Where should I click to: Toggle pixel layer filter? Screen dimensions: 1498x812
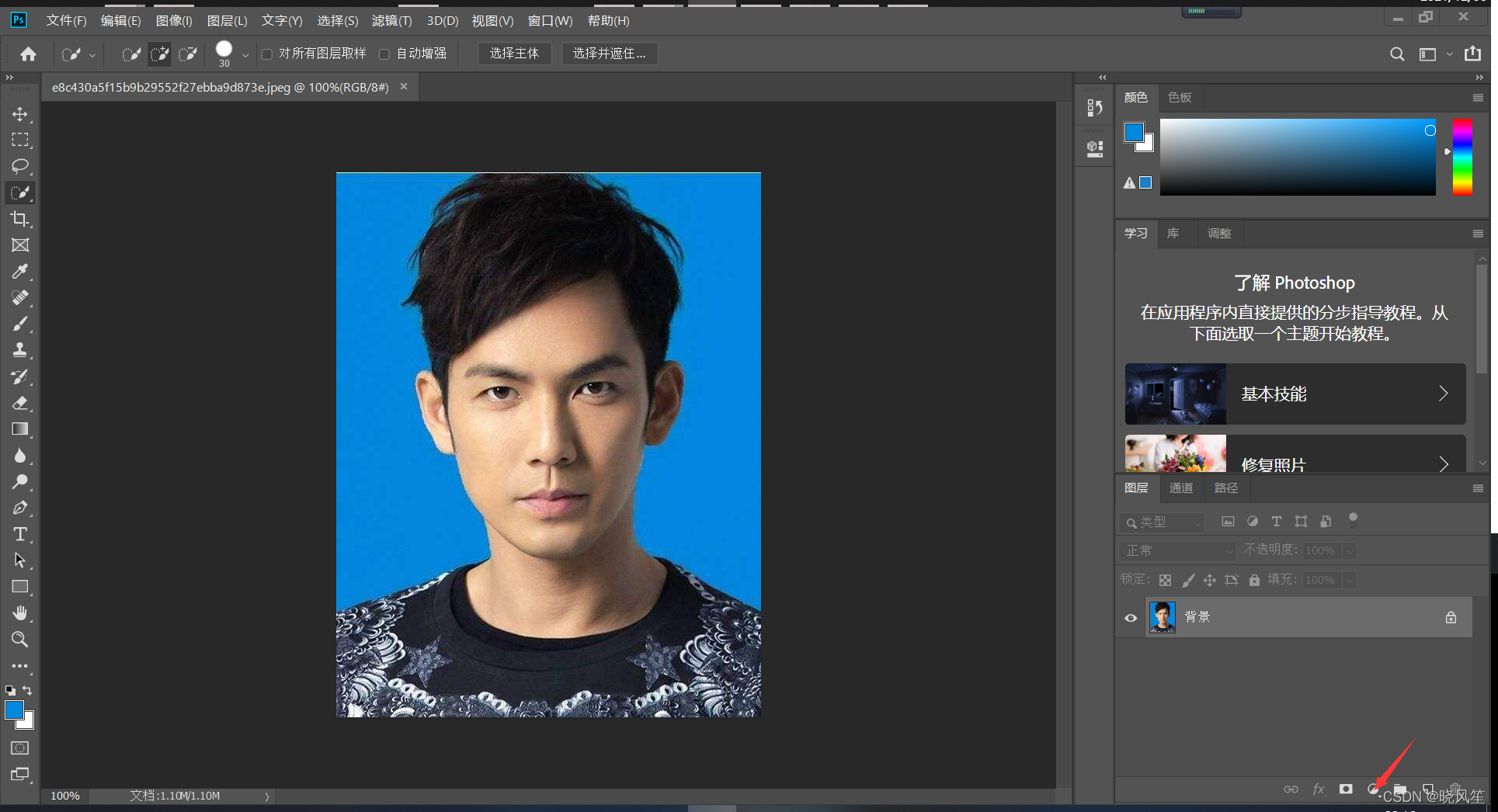point(1228,522)
